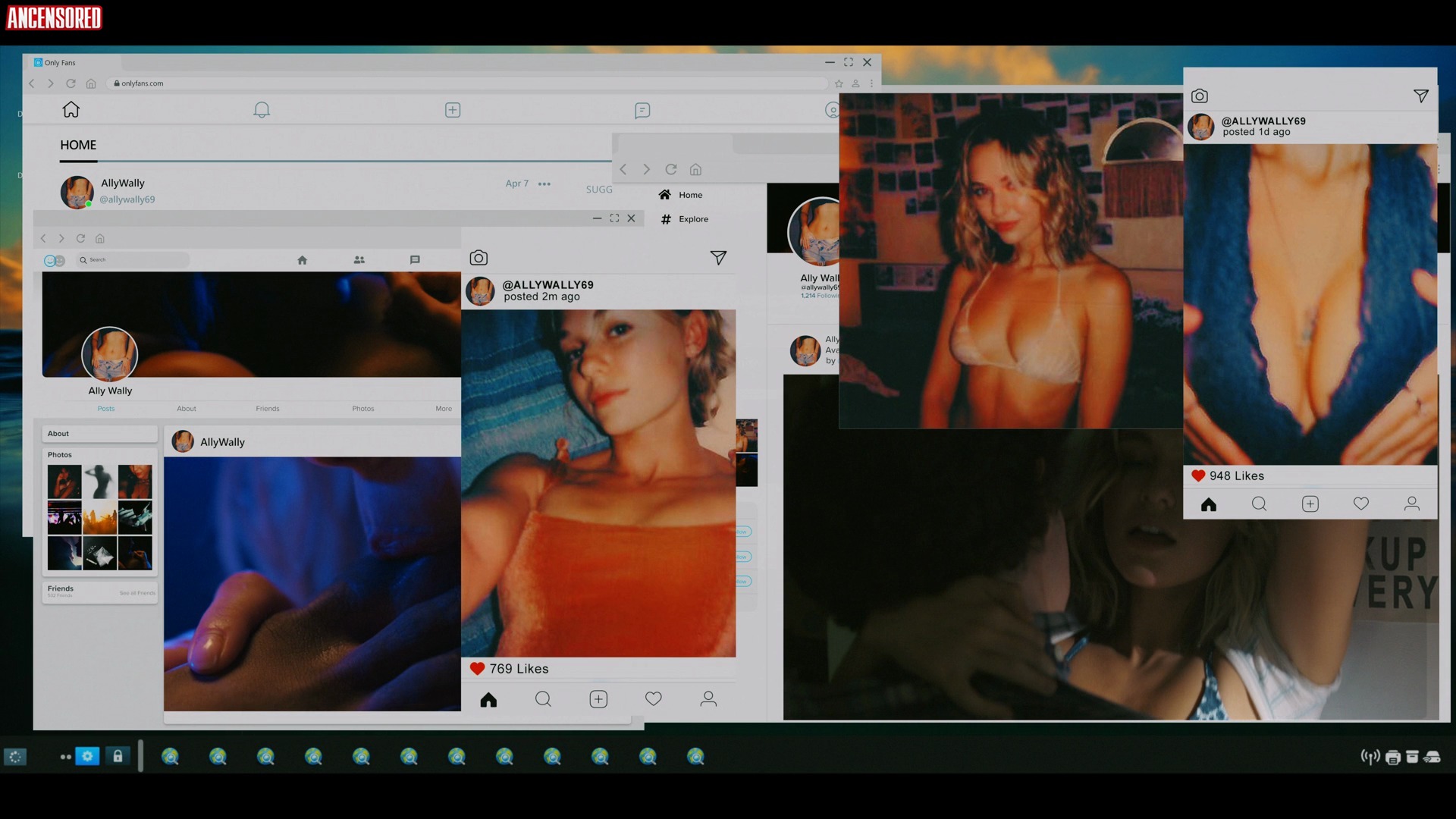
Task: Click the OnlyFans new post plus icon
Action: (453, 110)
